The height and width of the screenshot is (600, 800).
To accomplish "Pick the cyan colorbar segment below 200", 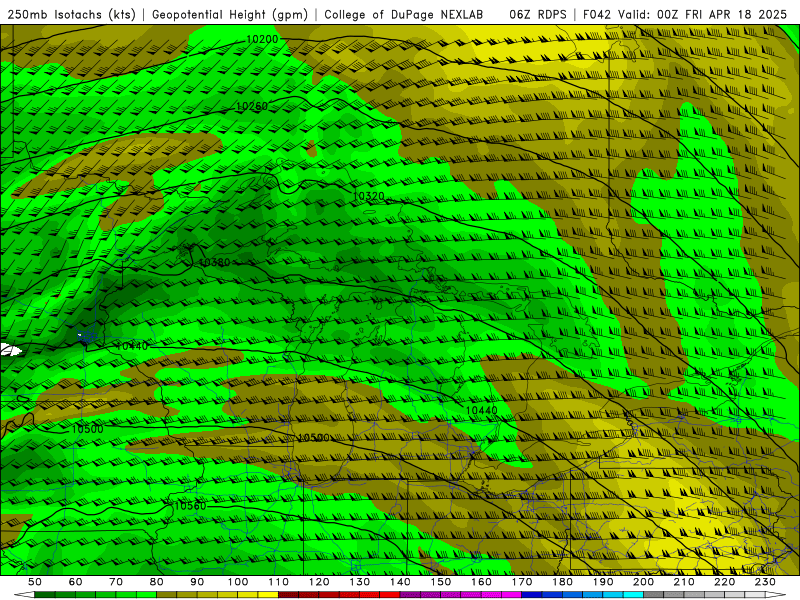I will [x=633, y=595].
